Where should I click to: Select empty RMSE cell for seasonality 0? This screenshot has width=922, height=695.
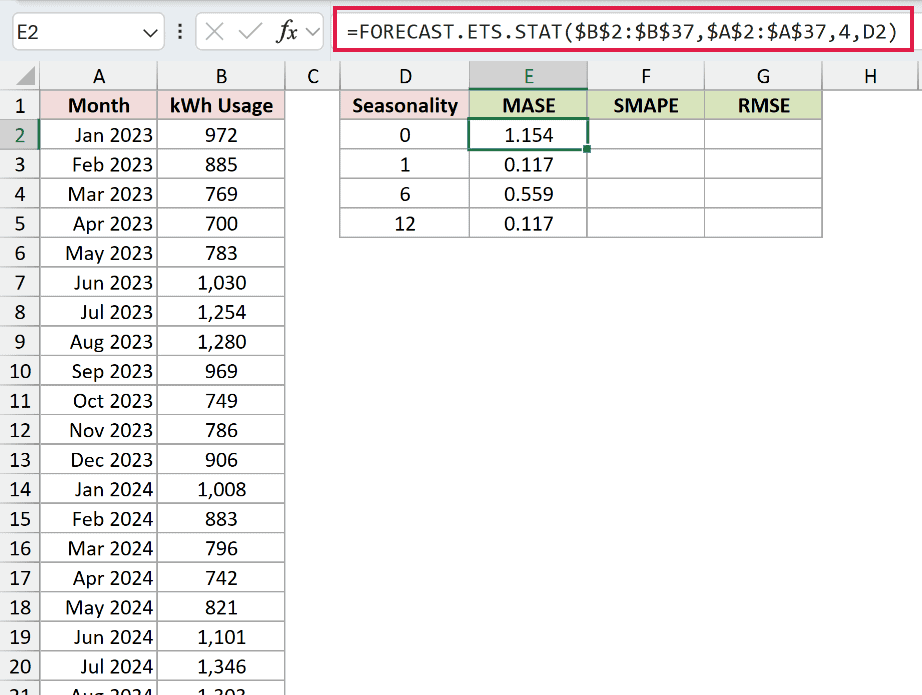point(763,135)
